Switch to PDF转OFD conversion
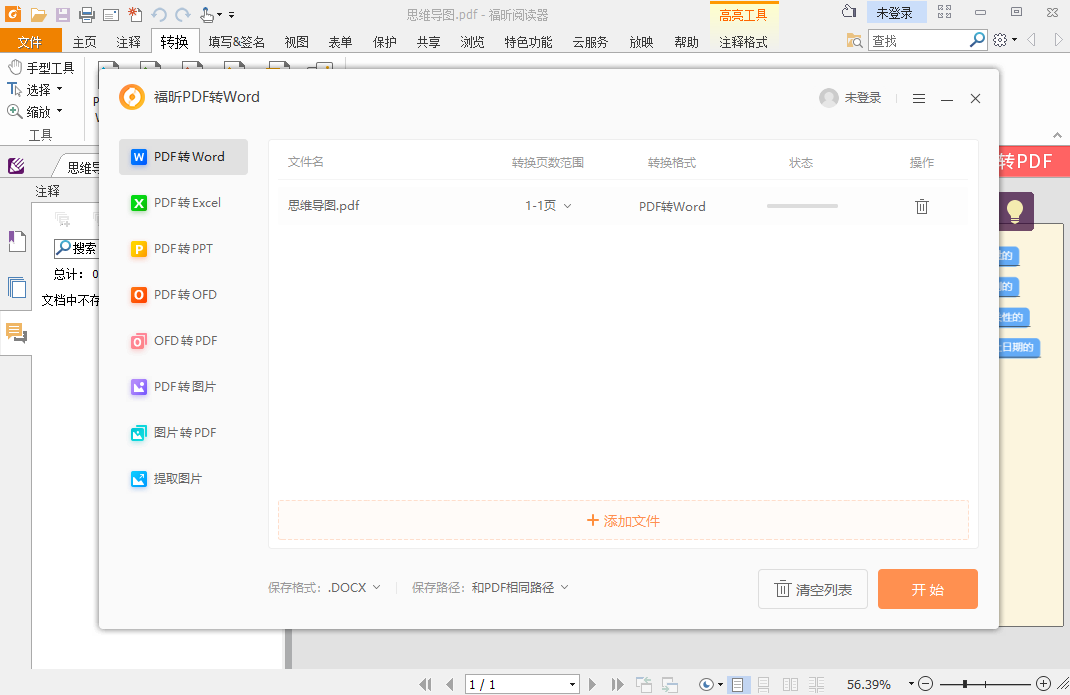1070x695 pixels. (x=183, y=294)
